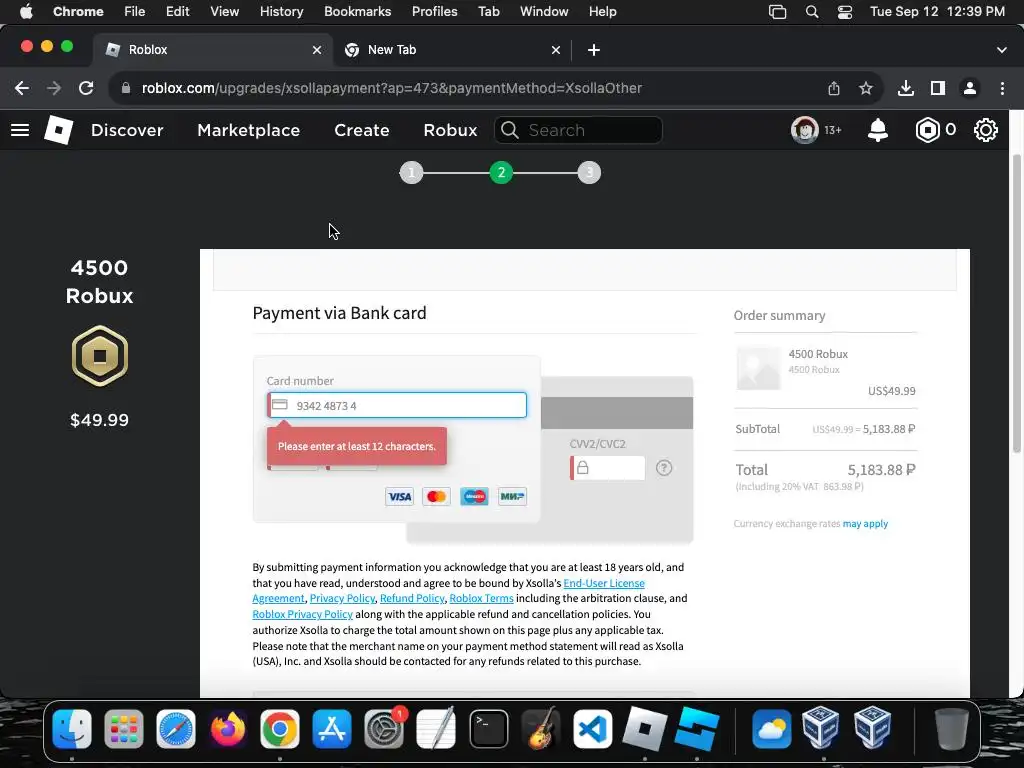Open End-User License Agreement link

tap(604, 583)
